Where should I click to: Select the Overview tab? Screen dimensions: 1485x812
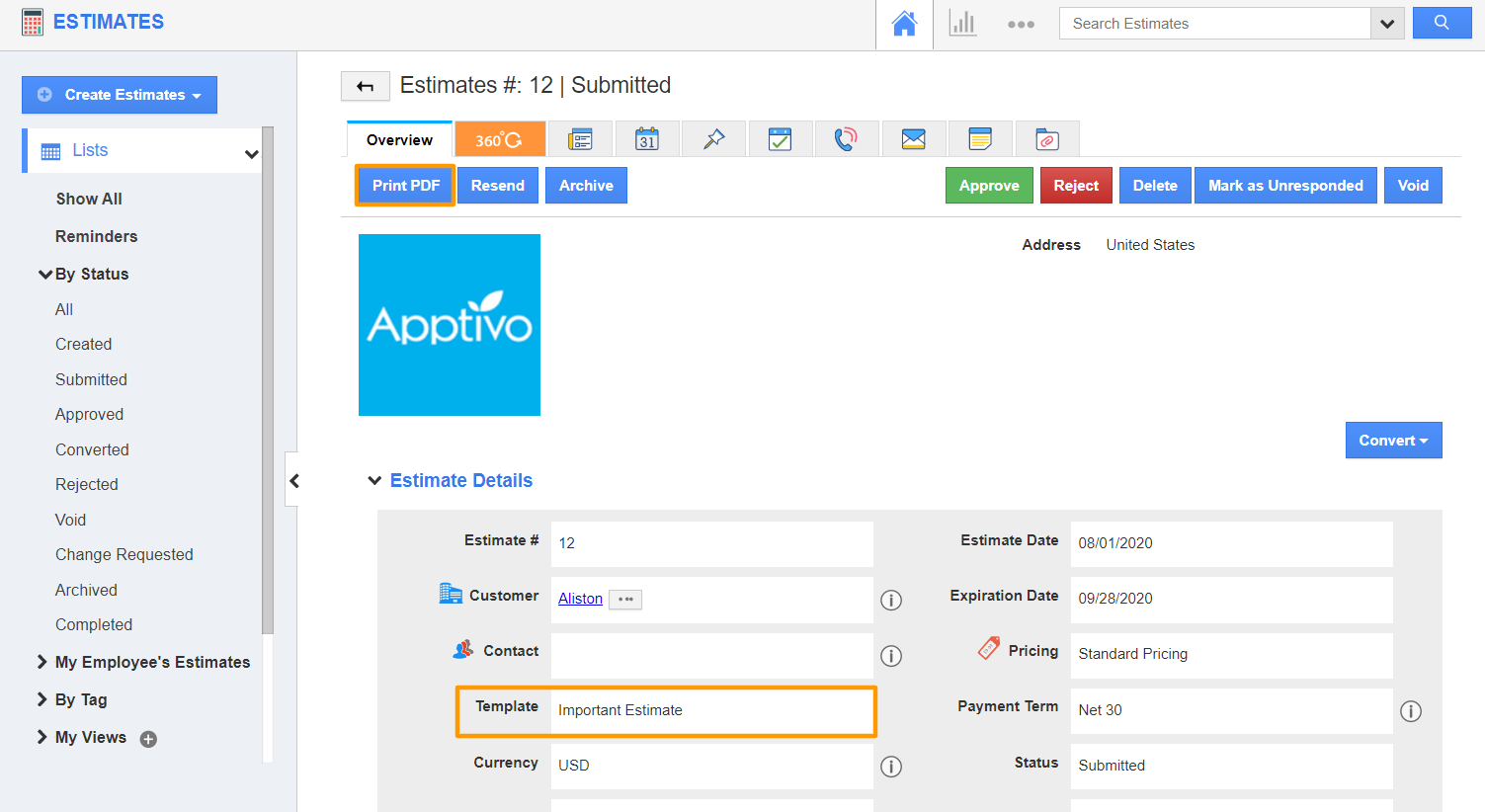click(x=398, y=138)
